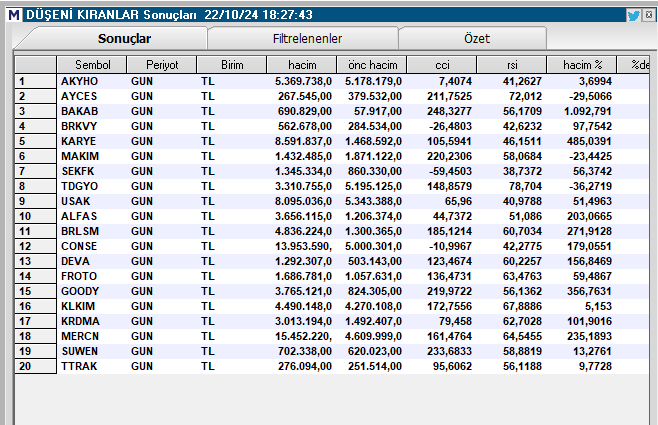Sort by the Sembol column header
The image size is (658, 425).
pyautogui.click(x=91, y=65)
